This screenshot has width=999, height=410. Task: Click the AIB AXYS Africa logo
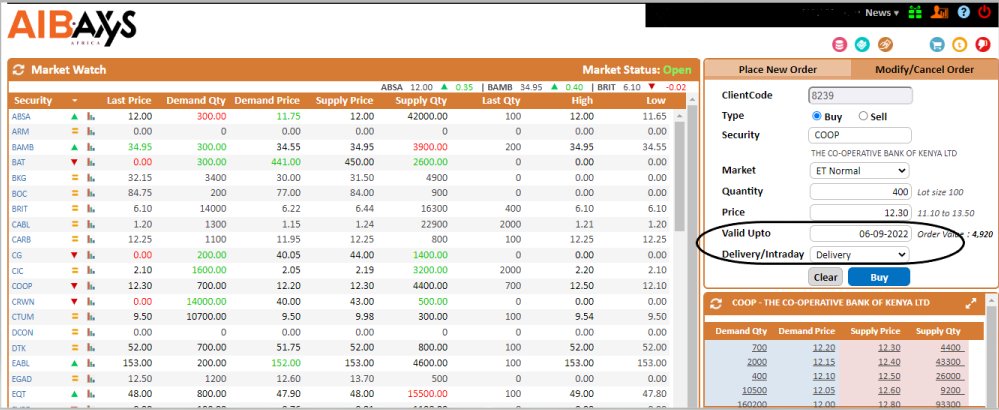pos(72,29)
